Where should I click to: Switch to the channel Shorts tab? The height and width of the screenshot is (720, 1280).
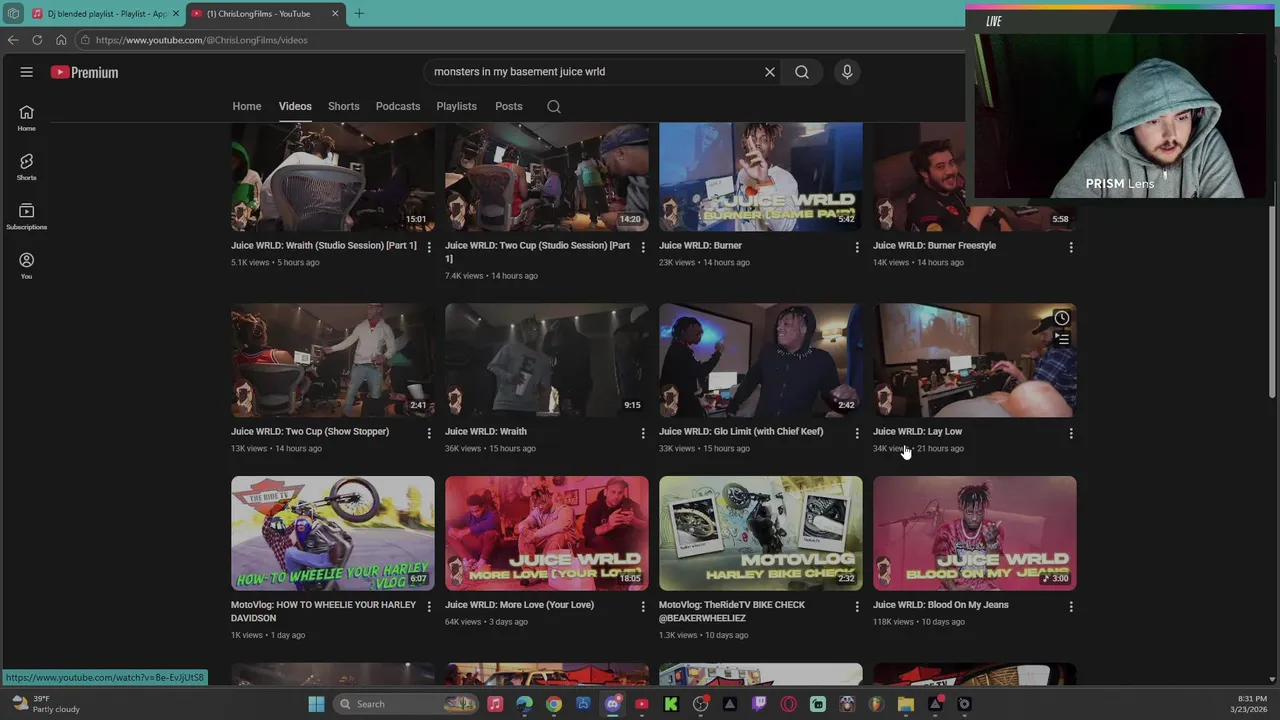point(343,106)
